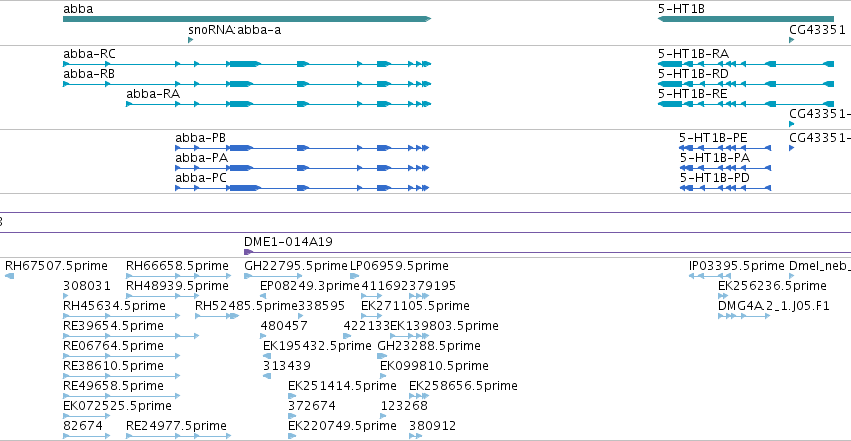Click the RE24977.5prime EST feature

coord(179,436)
